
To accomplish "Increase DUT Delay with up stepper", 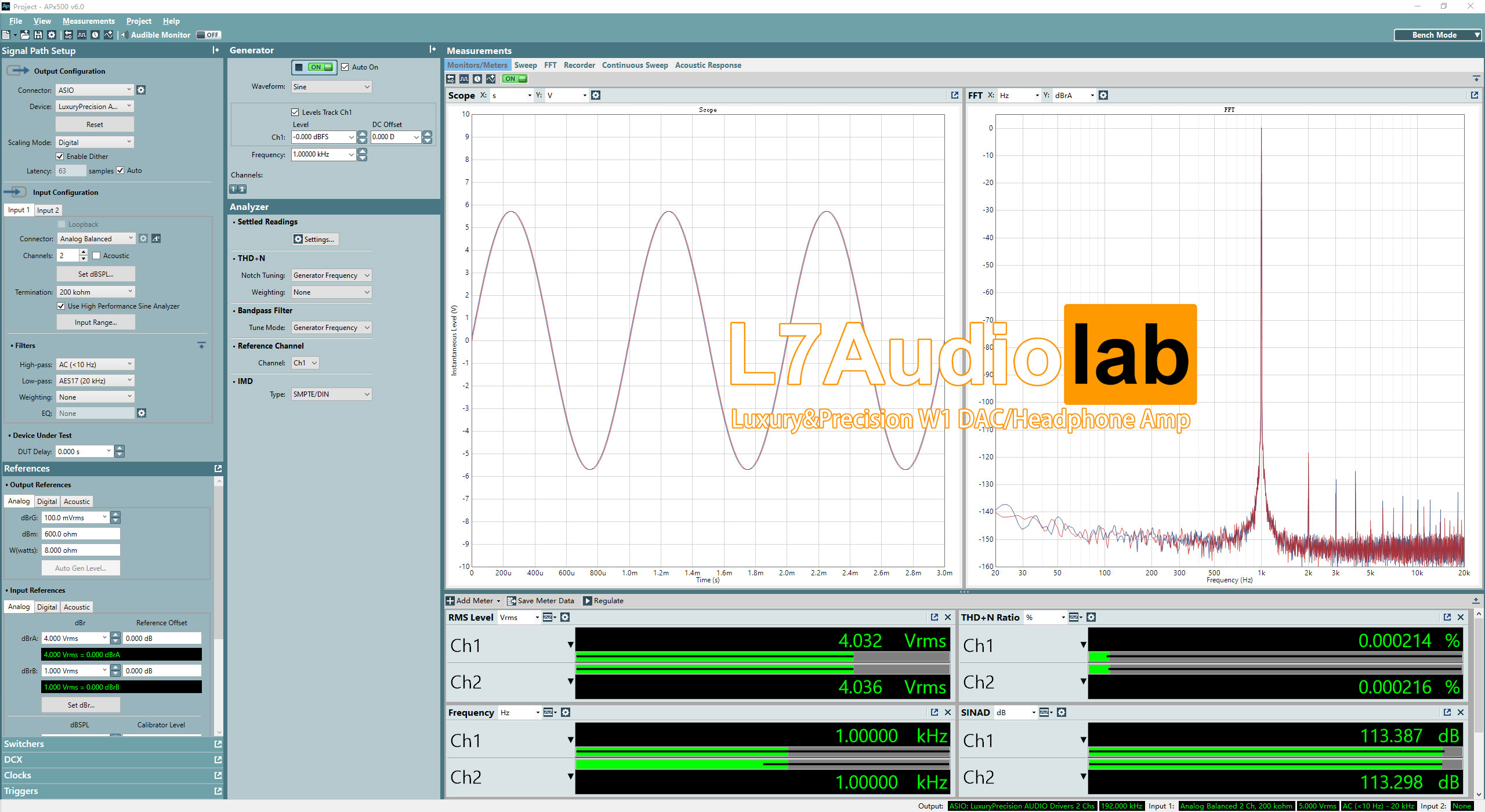I will (119, 448).
